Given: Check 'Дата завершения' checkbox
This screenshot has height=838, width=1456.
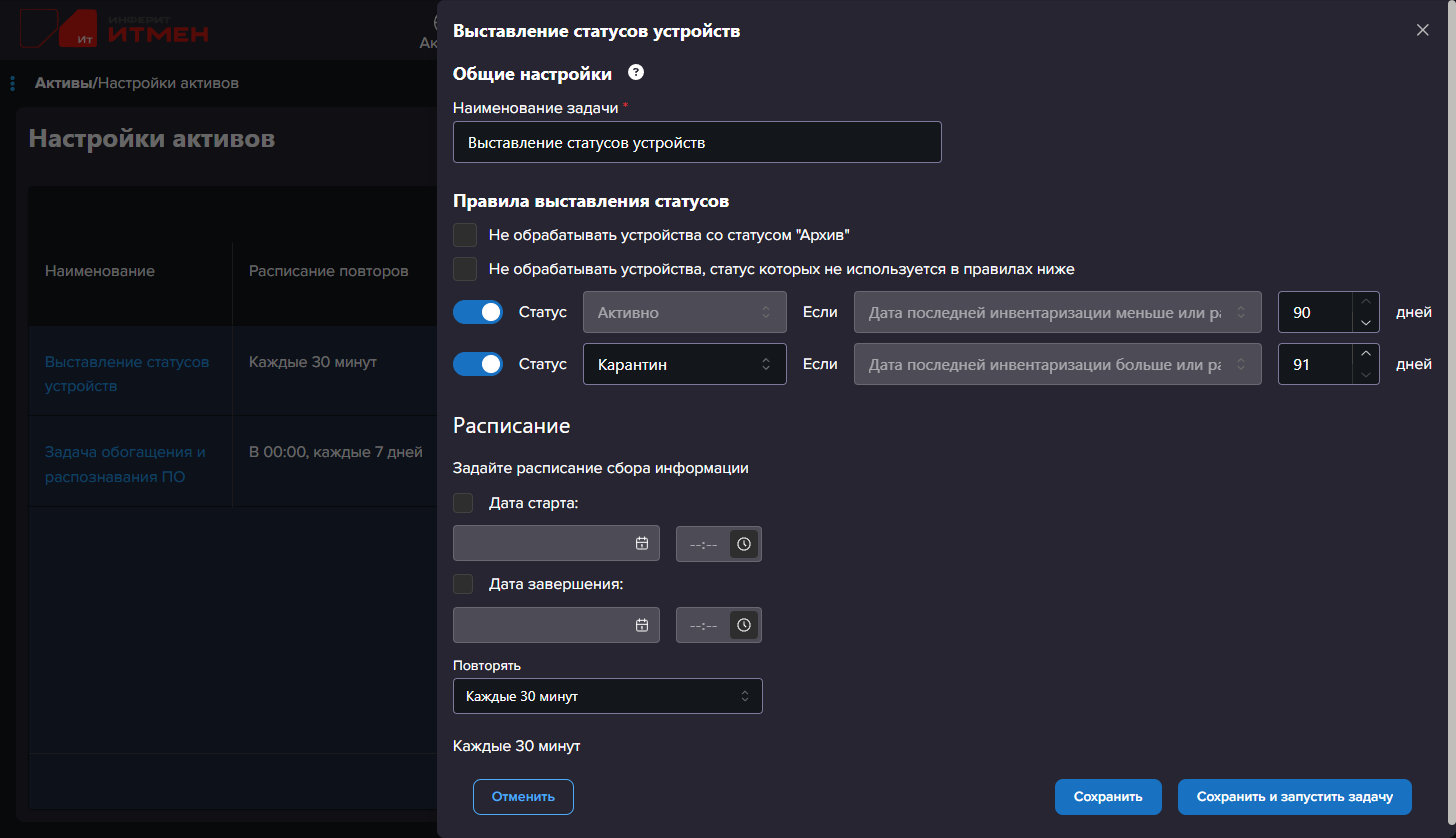Looking at the screenshot, I should pyautogui.click(x=464, y=584).
